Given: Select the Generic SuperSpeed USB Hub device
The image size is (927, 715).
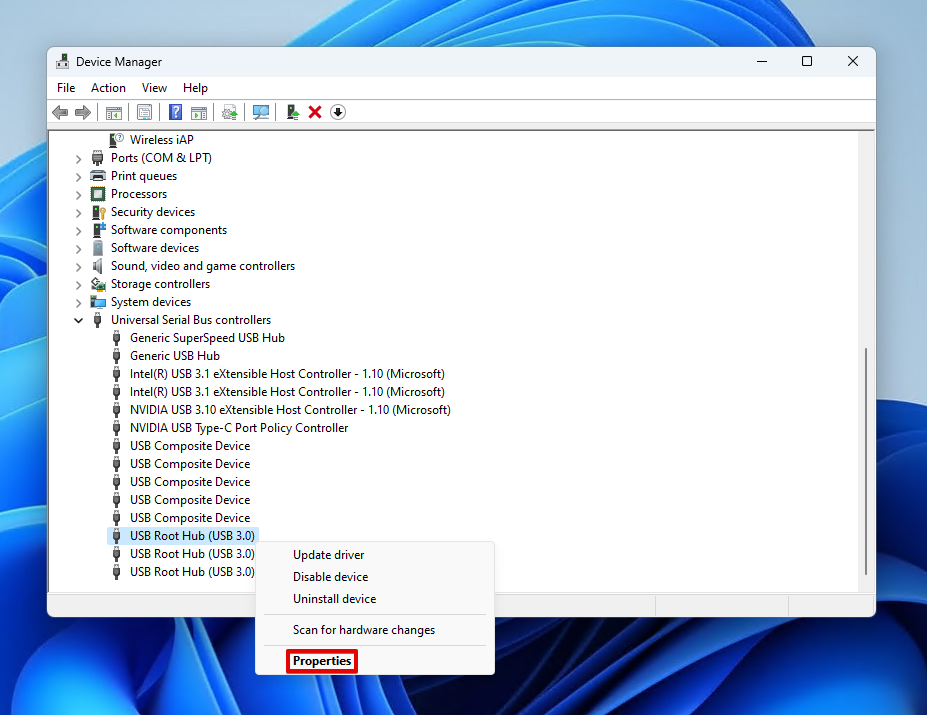Looking at the screenshot, I should click(x=207, y=338).
